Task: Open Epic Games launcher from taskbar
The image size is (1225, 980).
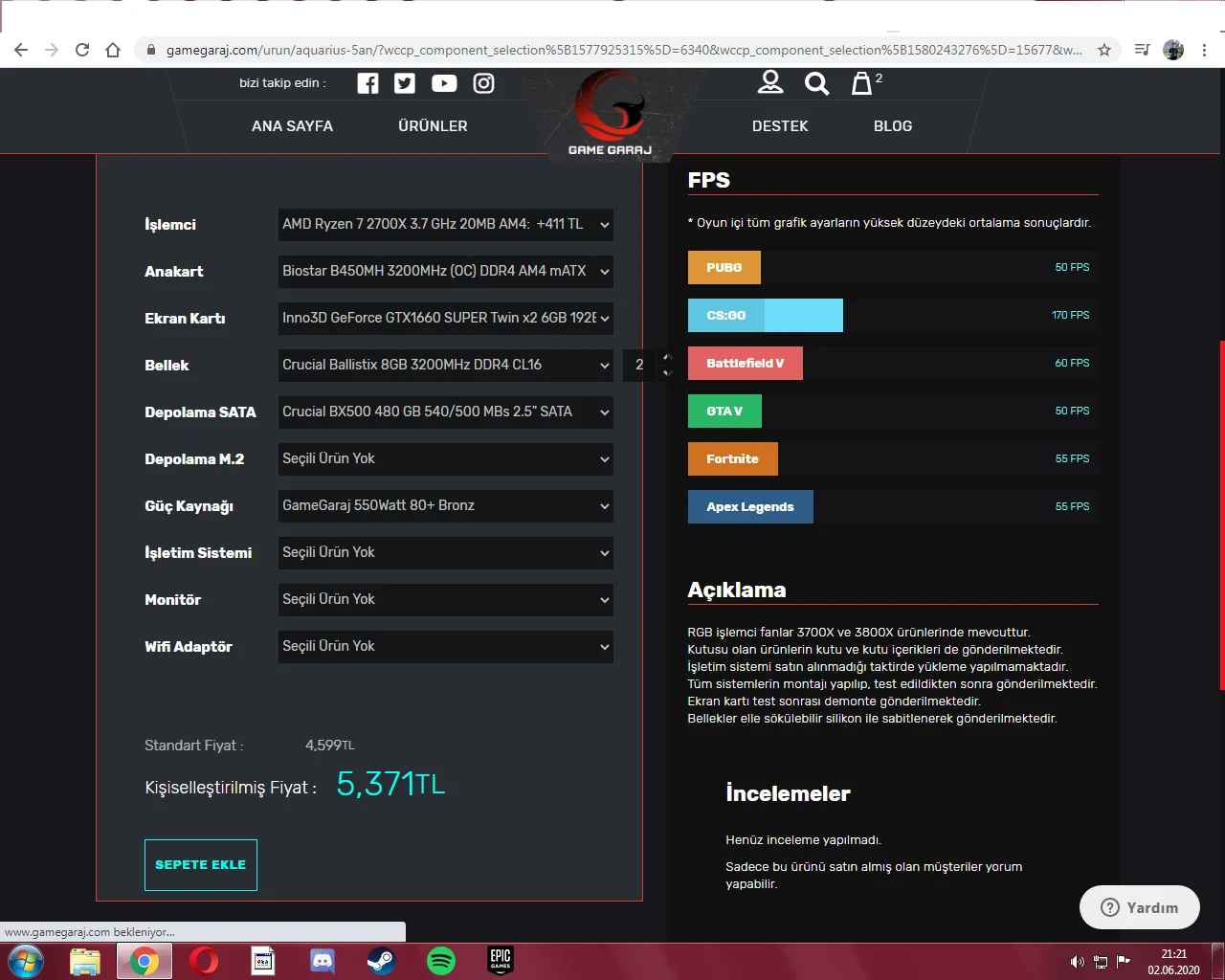Action: click(501, 961)
